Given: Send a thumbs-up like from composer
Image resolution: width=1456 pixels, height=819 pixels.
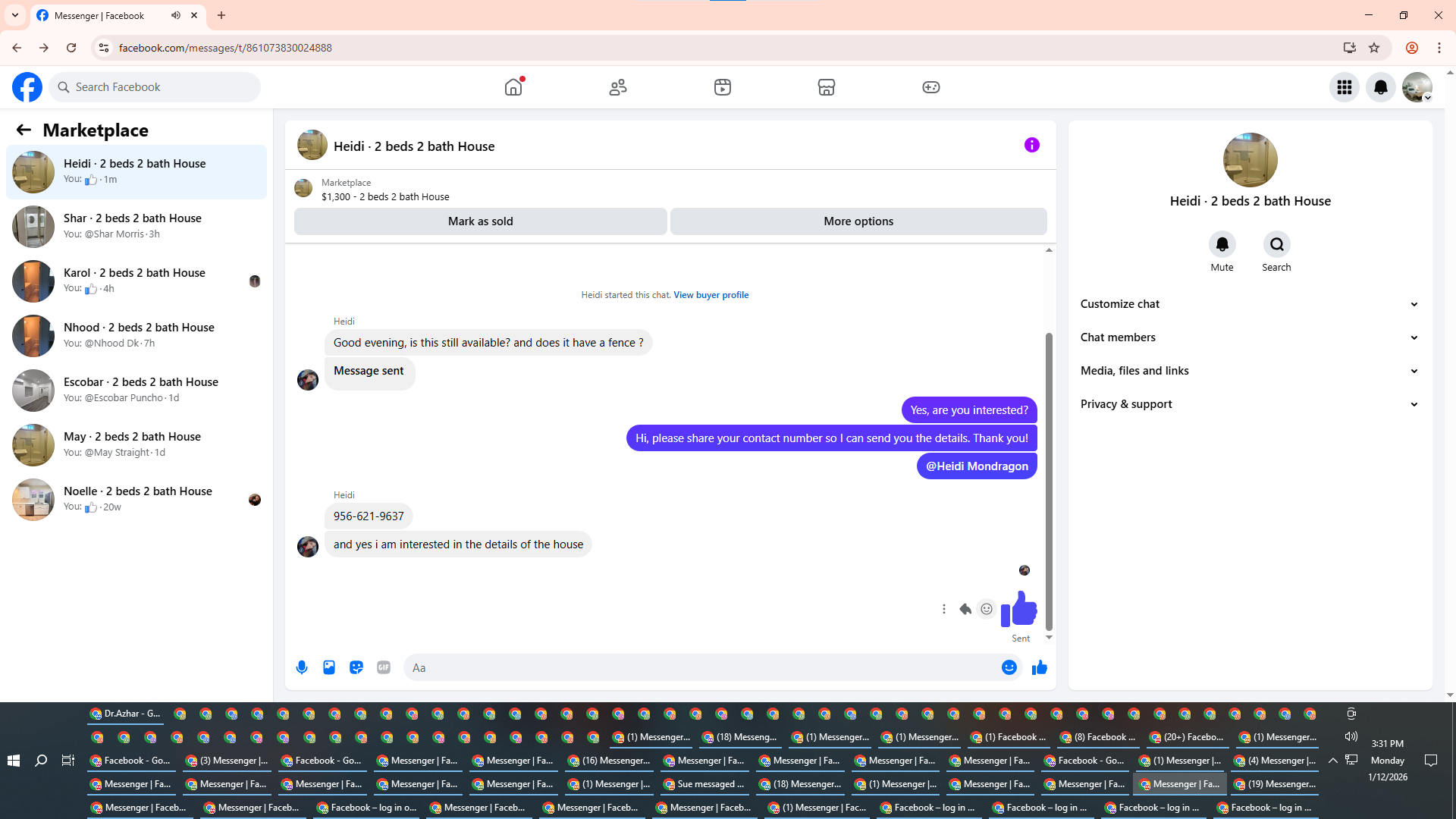Looking at the screenshot, I should click(1039, 667).
